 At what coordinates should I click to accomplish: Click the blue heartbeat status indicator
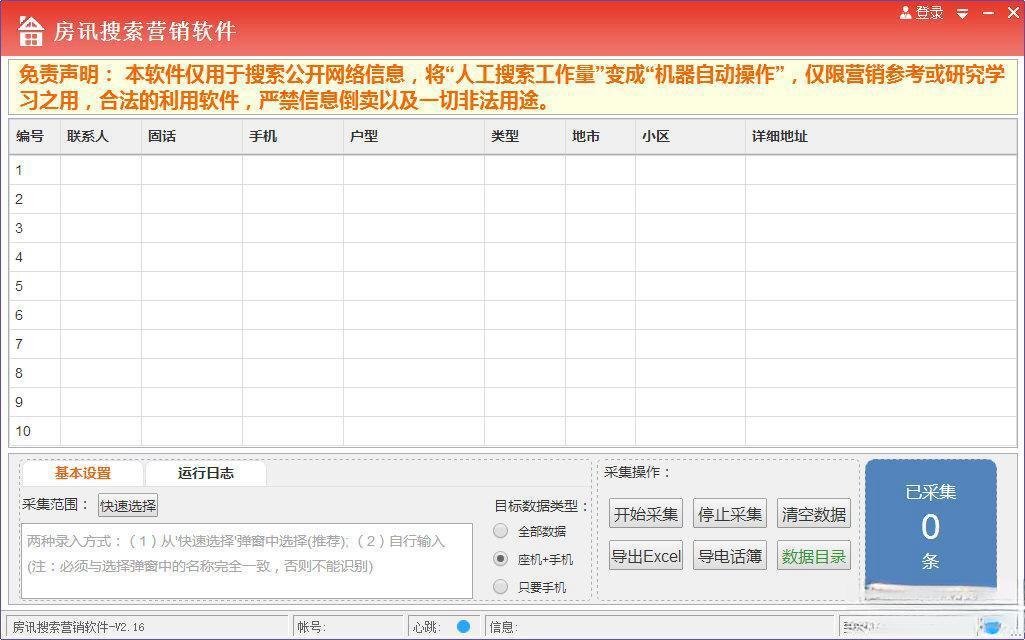(463, 626)
